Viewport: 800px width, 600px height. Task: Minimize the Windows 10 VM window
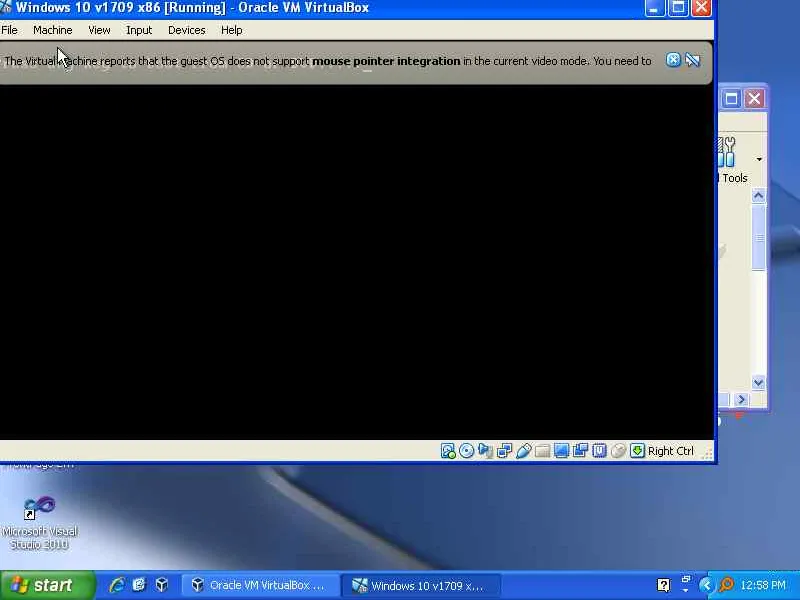655,8
